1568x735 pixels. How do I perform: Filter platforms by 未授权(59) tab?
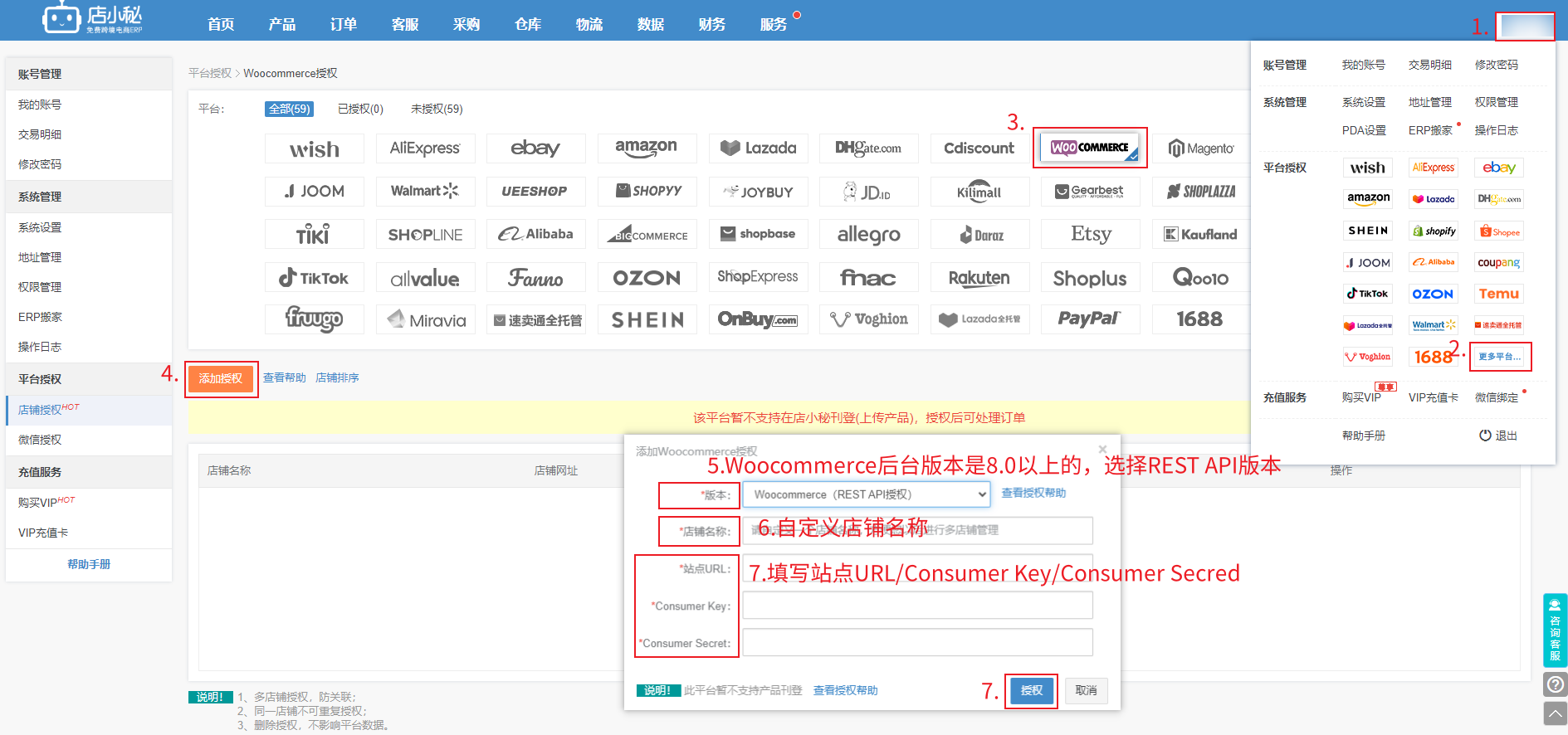(437, 109)
